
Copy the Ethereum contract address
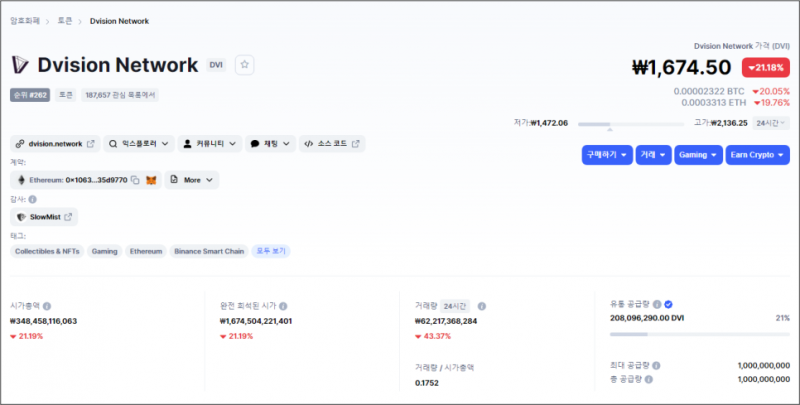click(x=134, y=180)
